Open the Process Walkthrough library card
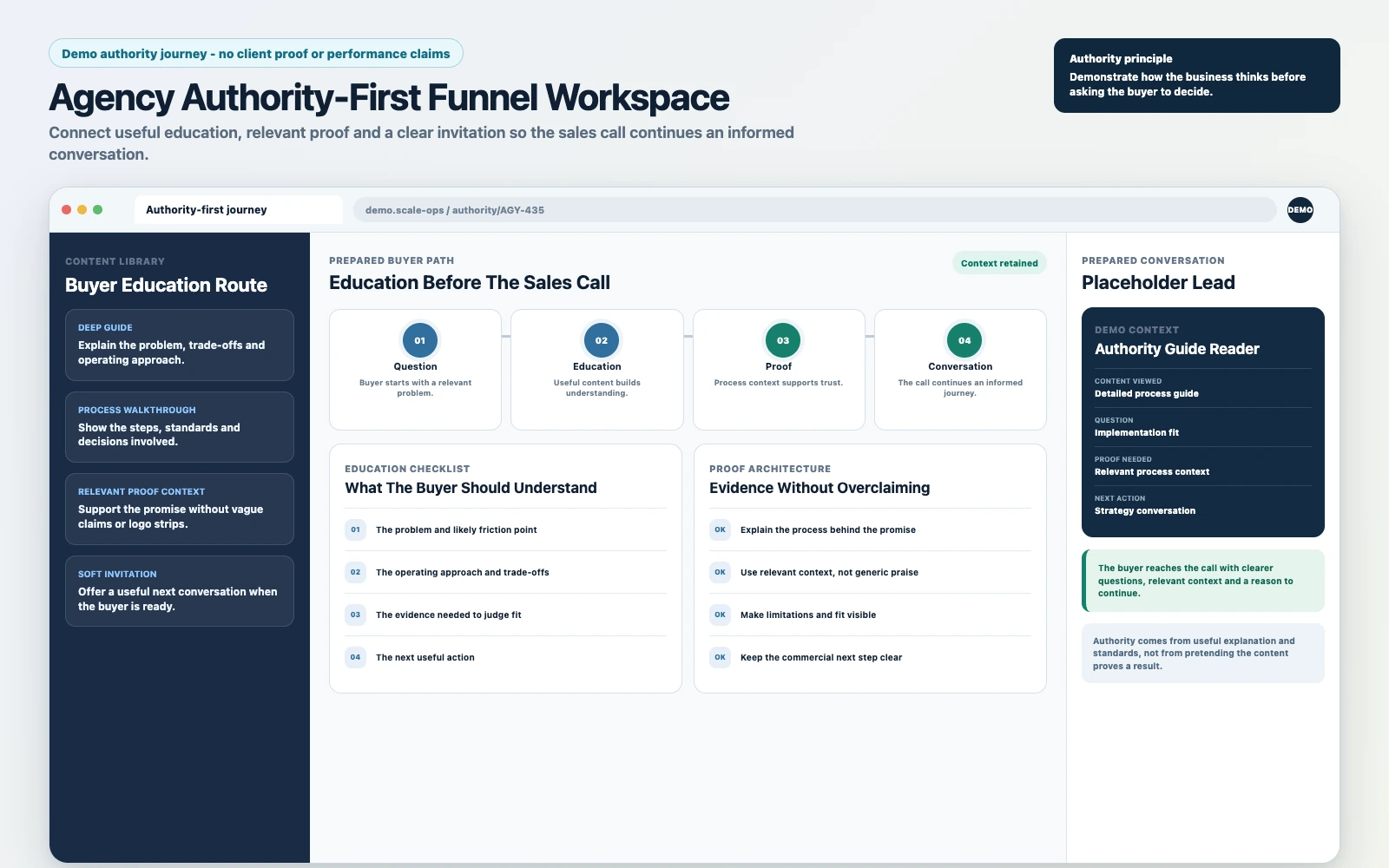Viewport: 1389px width, 868px height. point(180,427)
